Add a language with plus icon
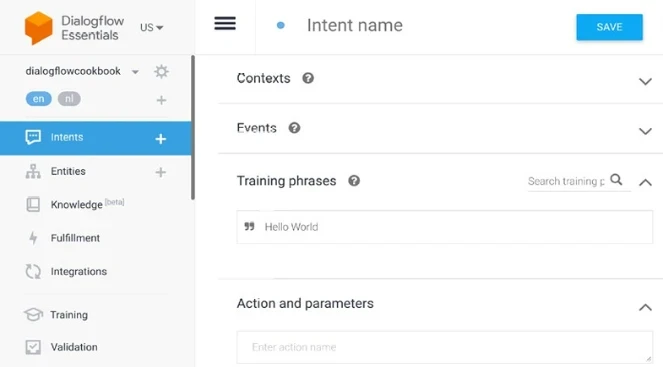This screenshot has width=663, height=367. [161, 100]
